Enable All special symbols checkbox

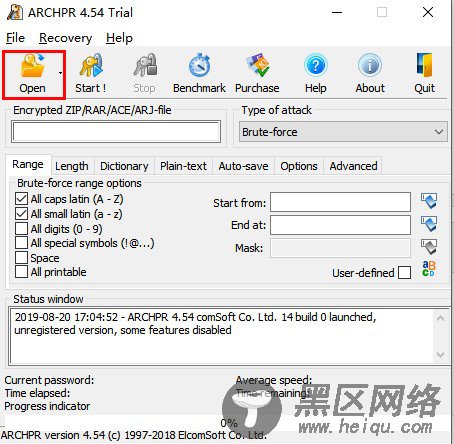(x=21, y=243)
